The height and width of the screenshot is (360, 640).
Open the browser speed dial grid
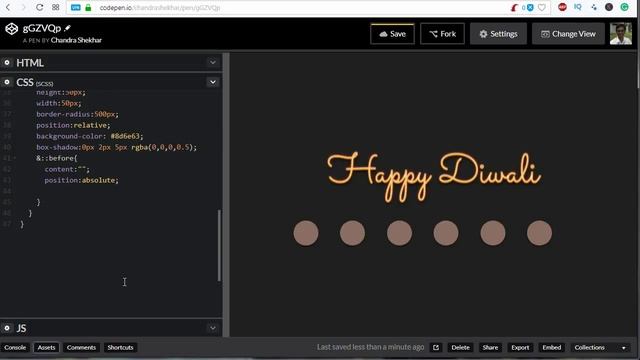(x=56, y=7)
